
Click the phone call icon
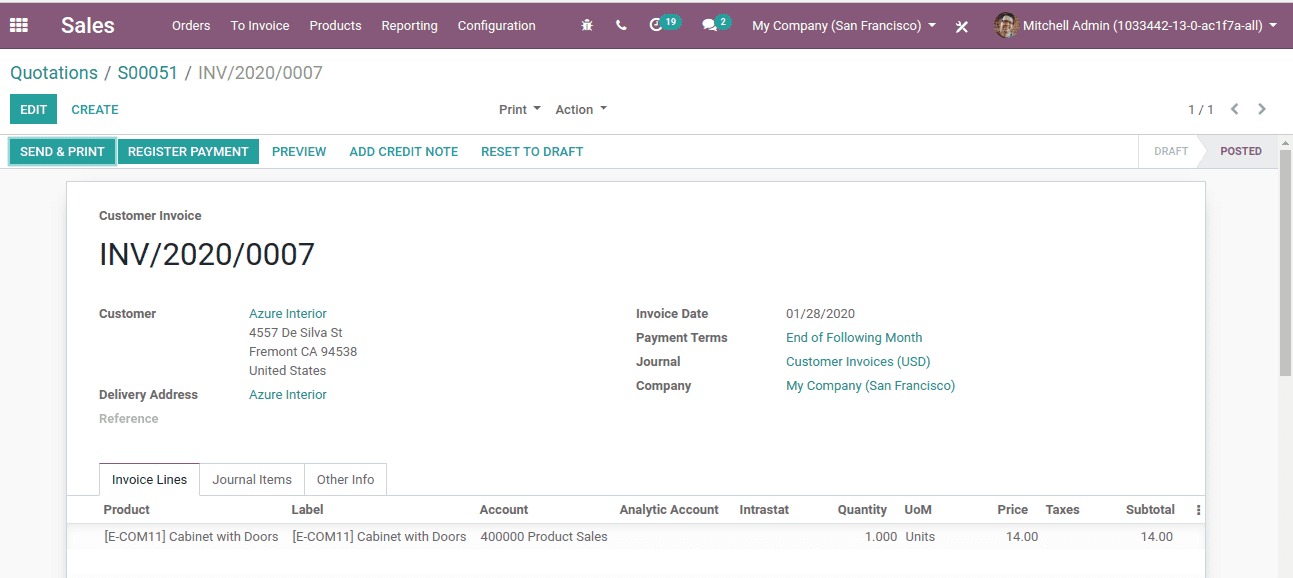pos(621,26)
